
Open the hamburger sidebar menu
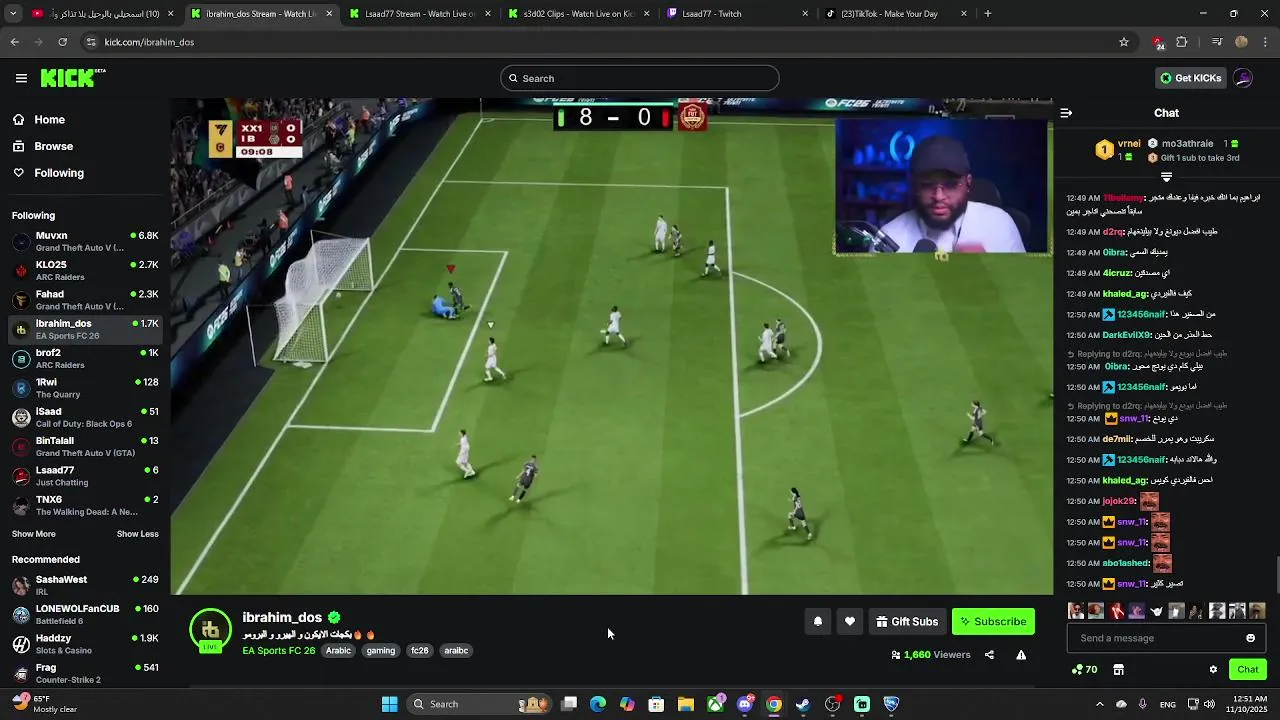21,78
